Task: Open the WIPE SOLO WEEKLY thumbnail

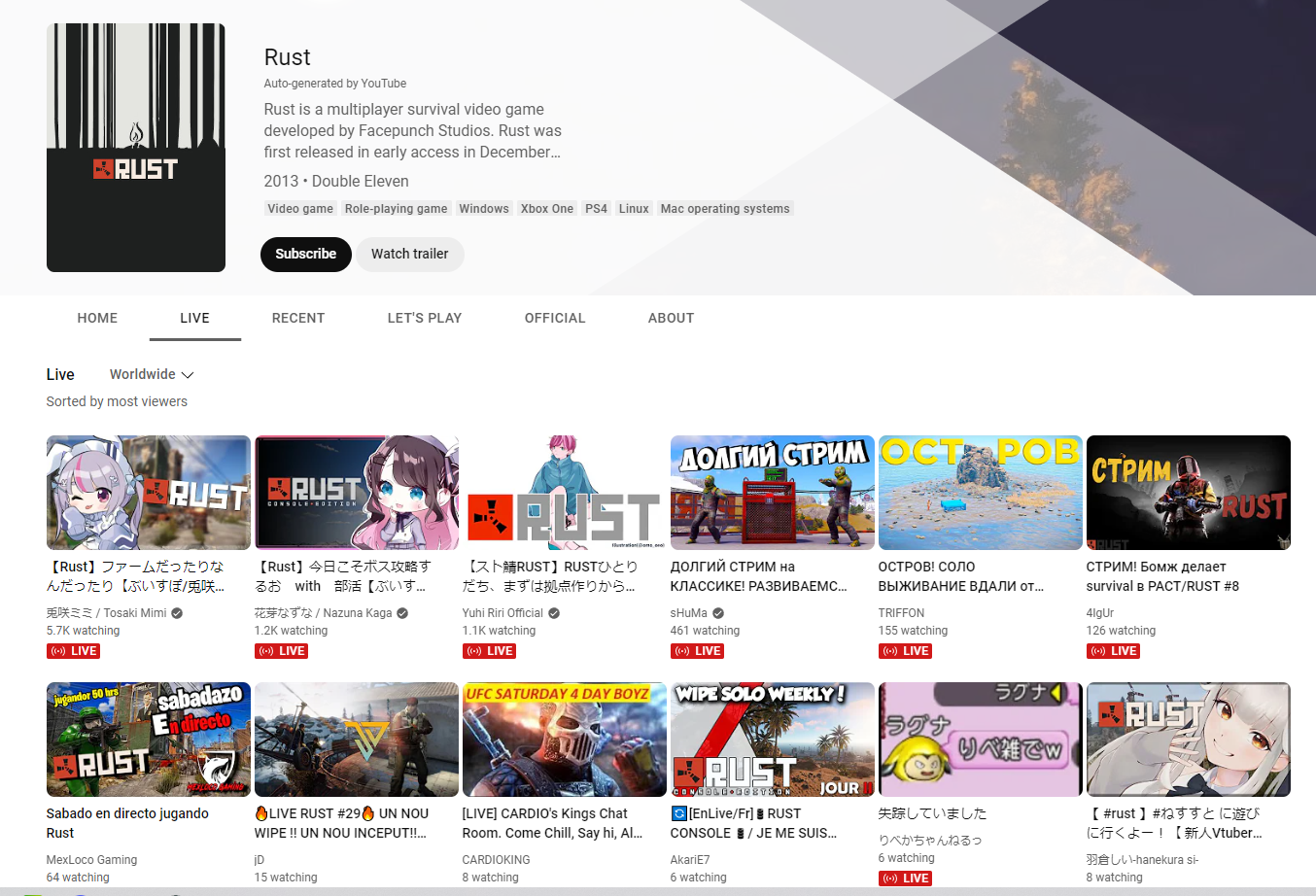Action: (773, 740)
